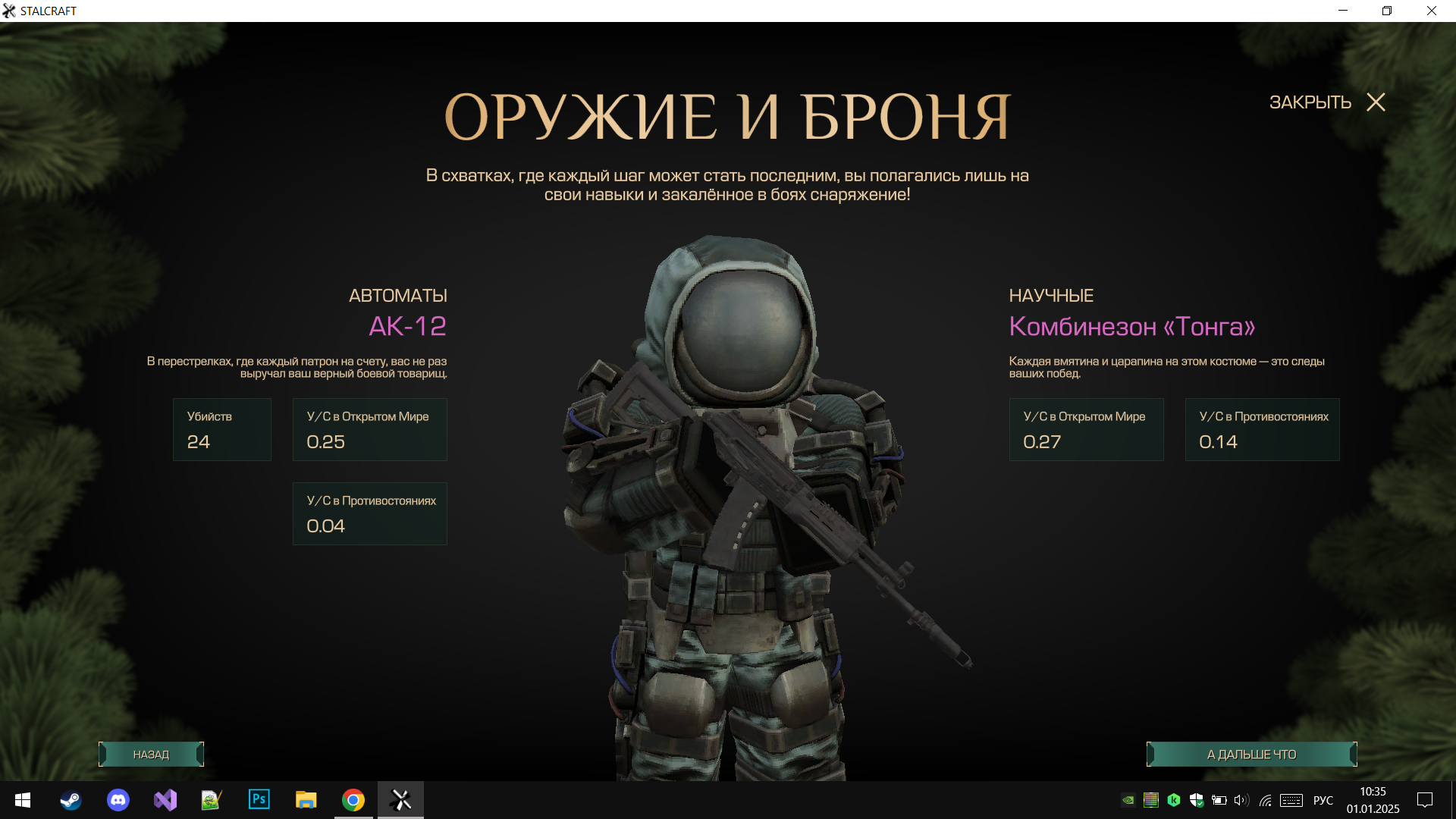Open Wi-Fi network tray icon
The height and width of the screenshot is (819, 1456).
[x=1265, y=800]
